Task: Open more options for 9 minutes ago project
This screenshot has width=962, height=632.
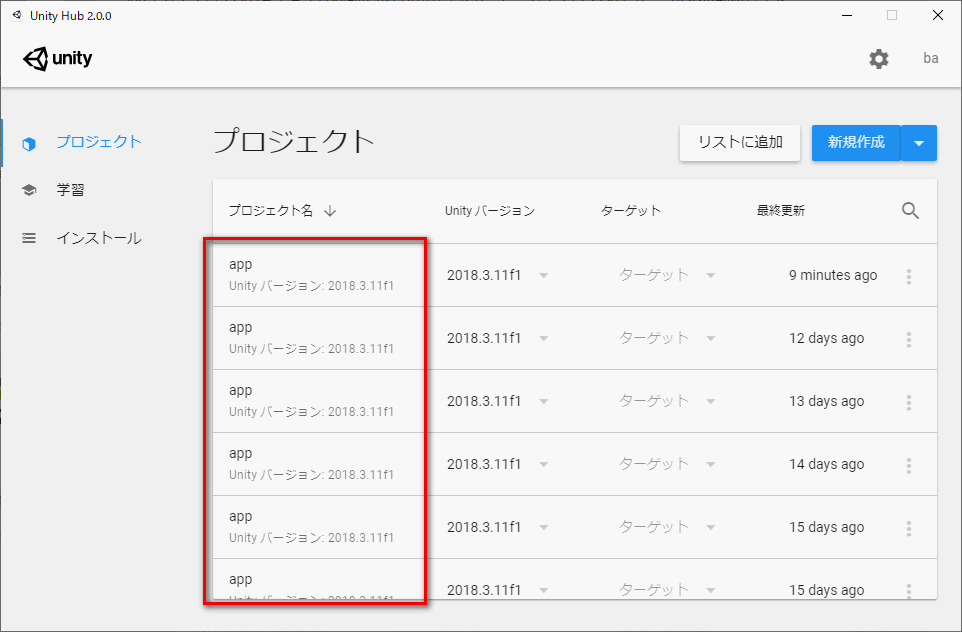Action: click(x=909, y=276)
